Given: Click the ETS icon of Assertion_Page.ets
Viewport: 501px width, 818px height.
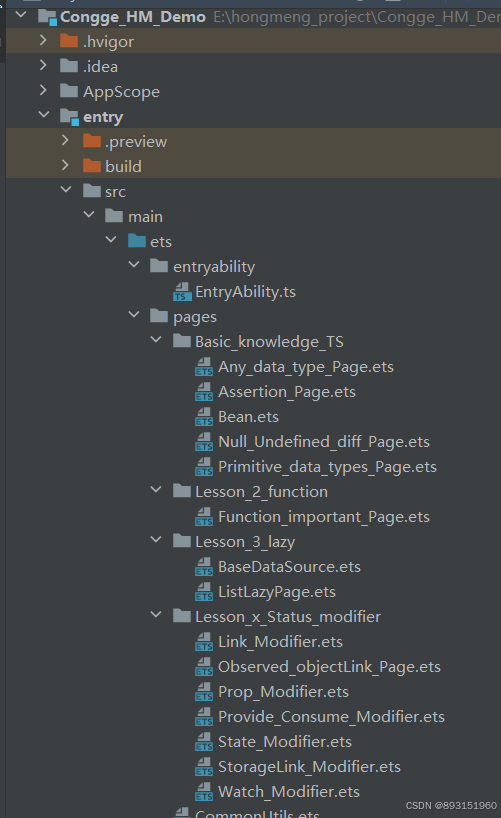Looking at the screenshot, I should click(204, 392).
